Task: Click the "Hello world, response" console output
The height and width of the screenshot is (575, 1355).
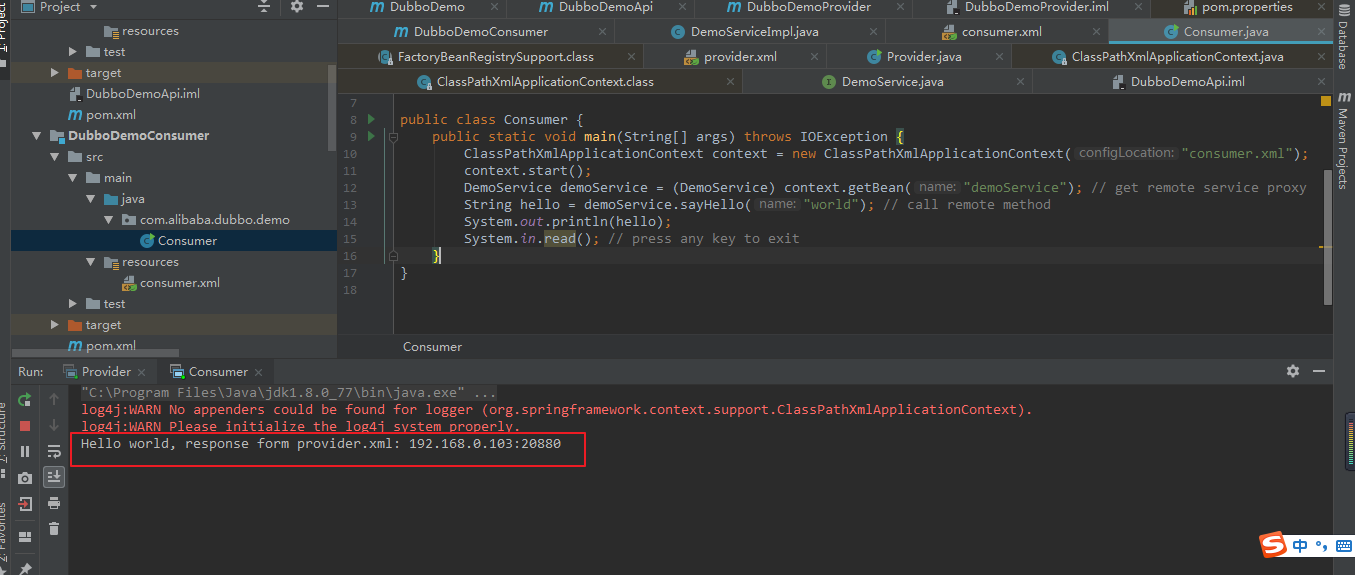Action: click(320, 443)
